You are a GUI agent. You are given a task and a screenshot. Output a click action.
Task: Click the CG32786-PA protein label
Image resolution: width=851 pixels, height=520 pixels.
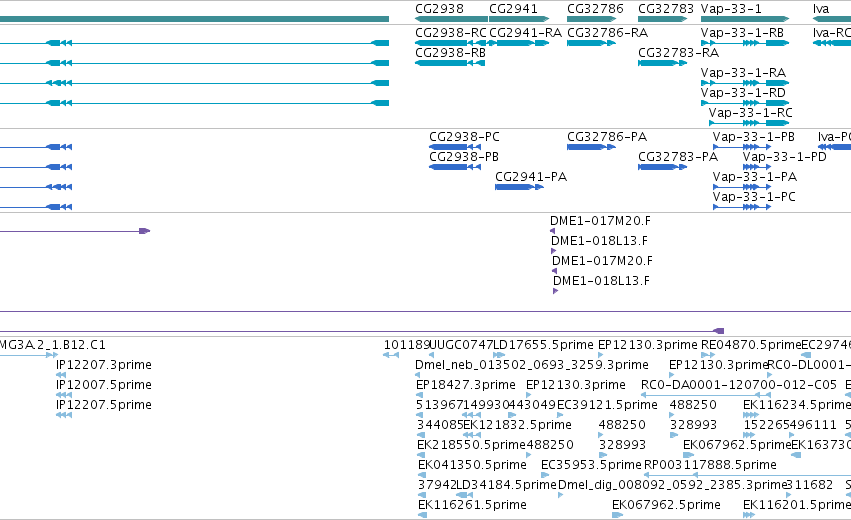(x=607, y=137)
